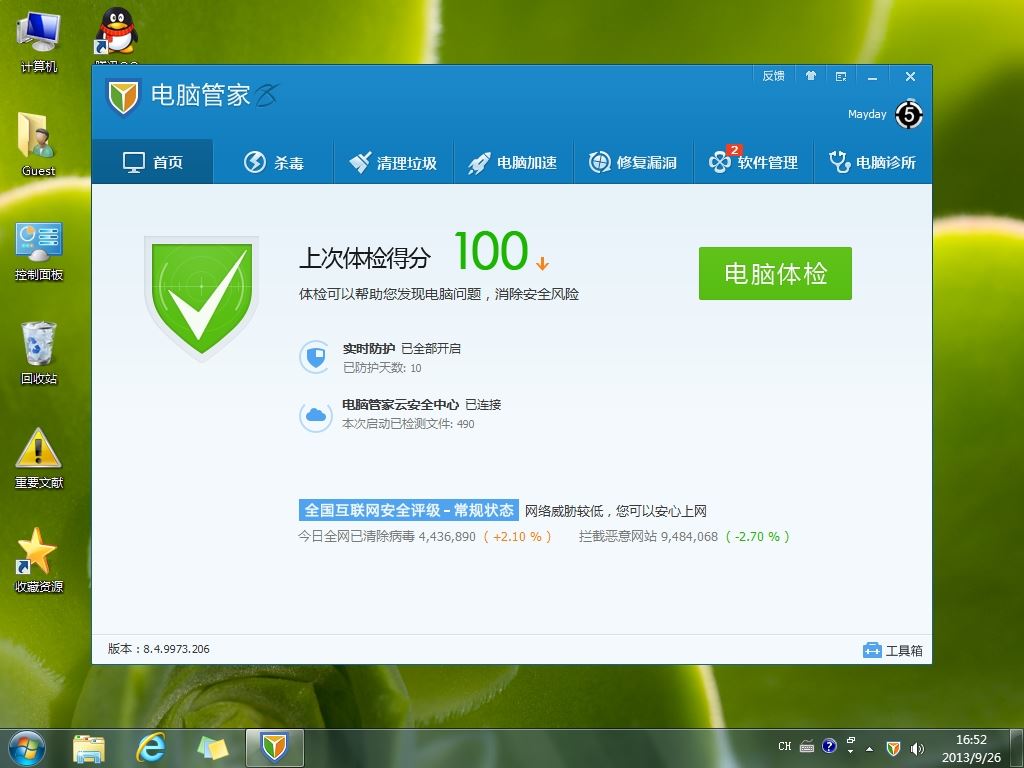Click the cloud security center icon
The width and height of the screenshot is (1024, 768).
click(x=315, y=415)
